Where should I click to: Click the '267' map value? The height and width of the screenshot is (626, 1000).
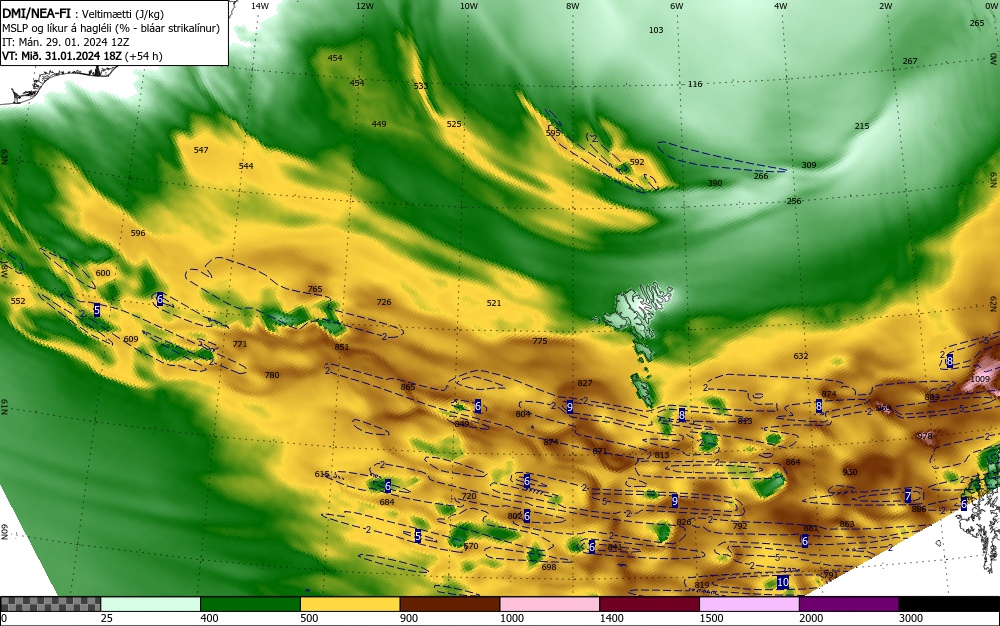click(909, 61)
